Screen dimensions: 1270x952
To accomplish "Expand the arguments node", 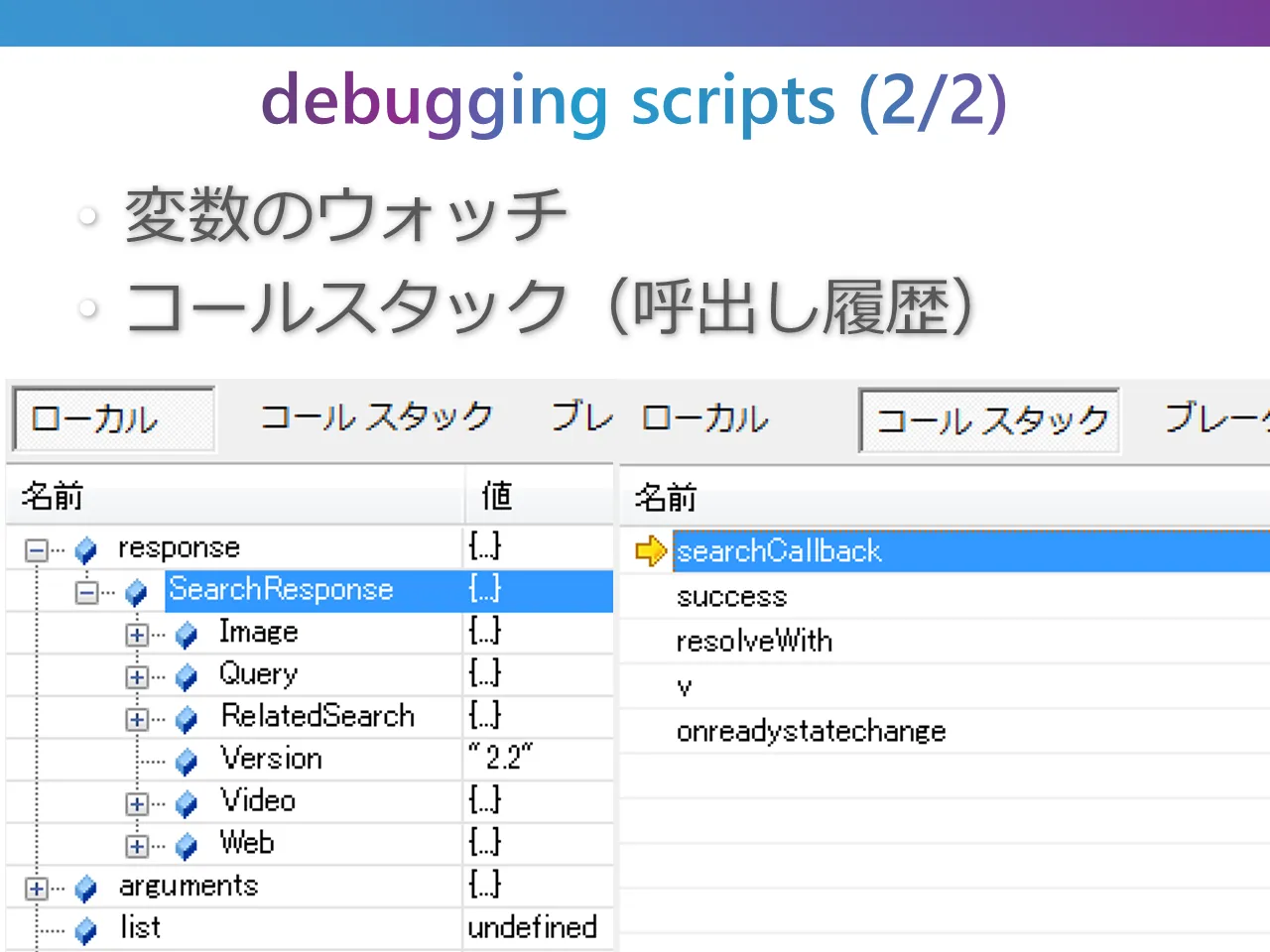I will 37,889.
